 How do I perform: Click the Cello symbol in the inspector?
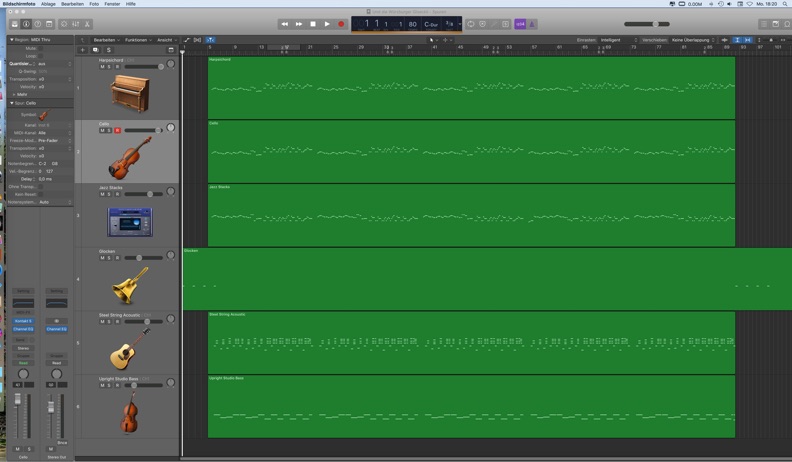tap(44, 115)
